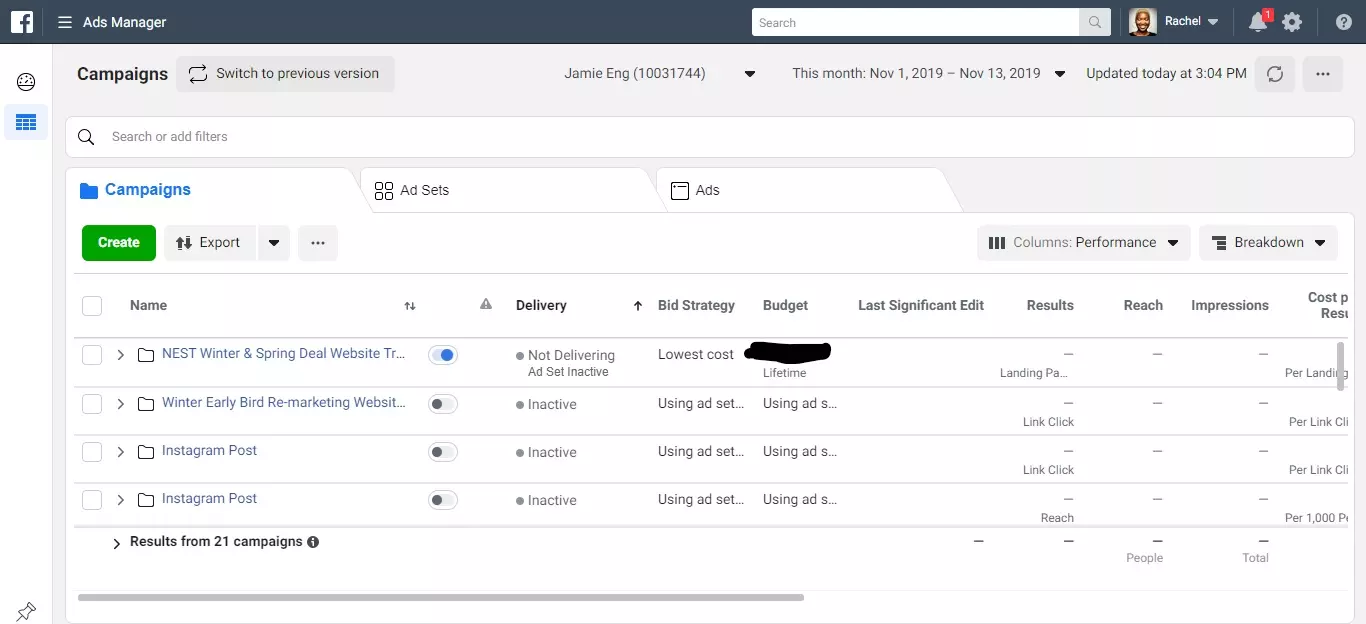Click the refresh data icon
Image resolution: width=1366 pixels, height=624 pixels.
click(1274, 74)
